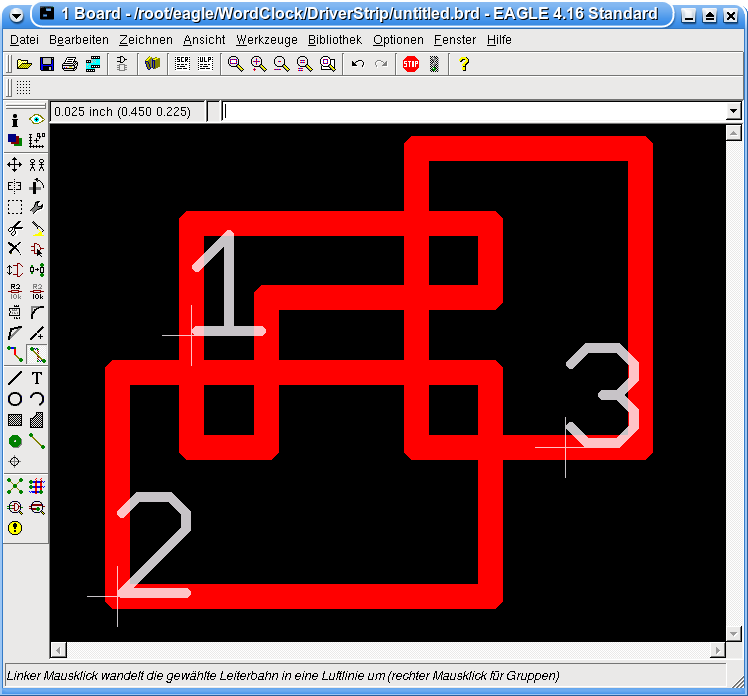Select the Polygon tool
The image size is (748, 696).
37,420
